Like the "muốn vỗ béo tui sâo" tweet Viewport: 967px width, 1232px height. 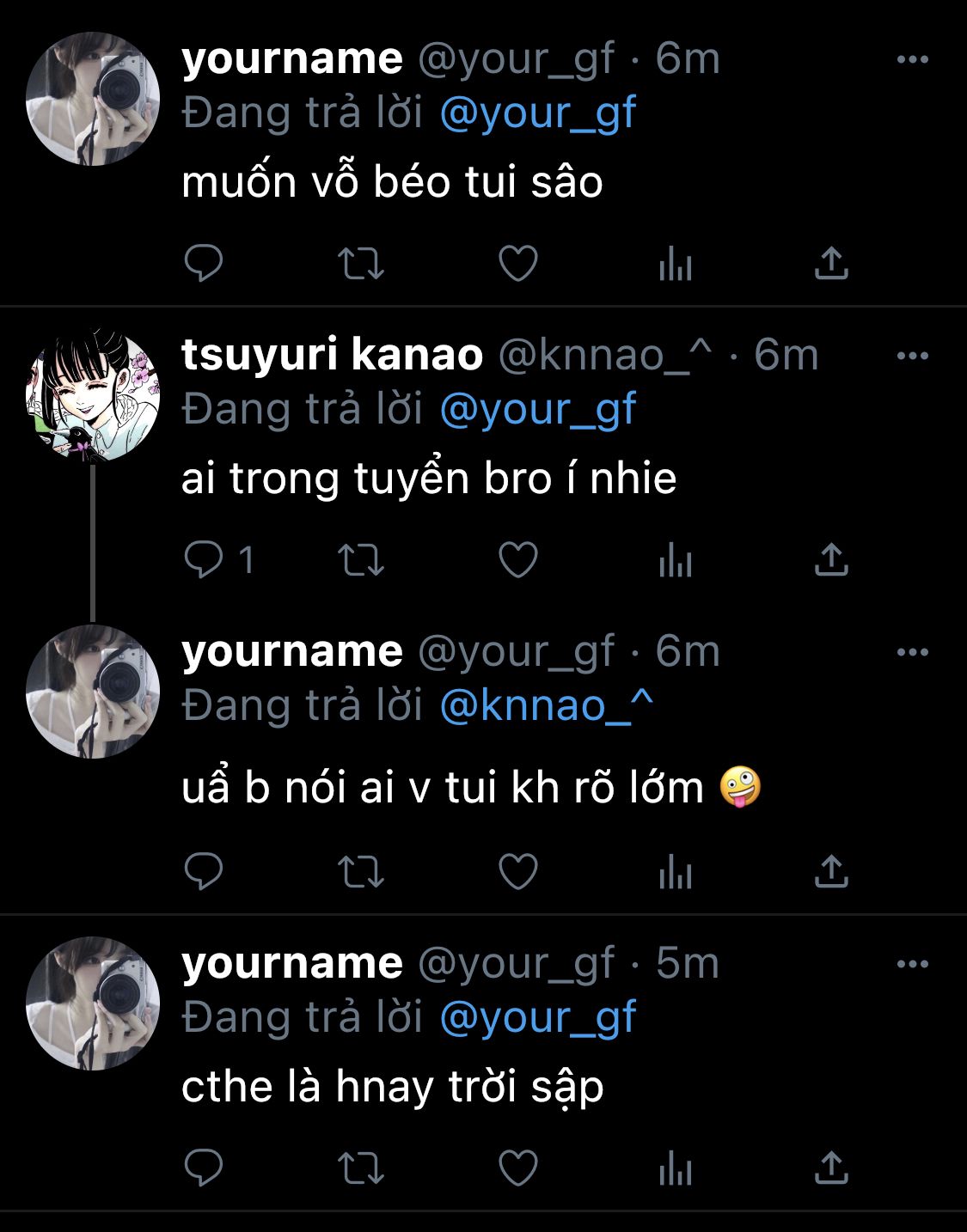coord(518,264)
